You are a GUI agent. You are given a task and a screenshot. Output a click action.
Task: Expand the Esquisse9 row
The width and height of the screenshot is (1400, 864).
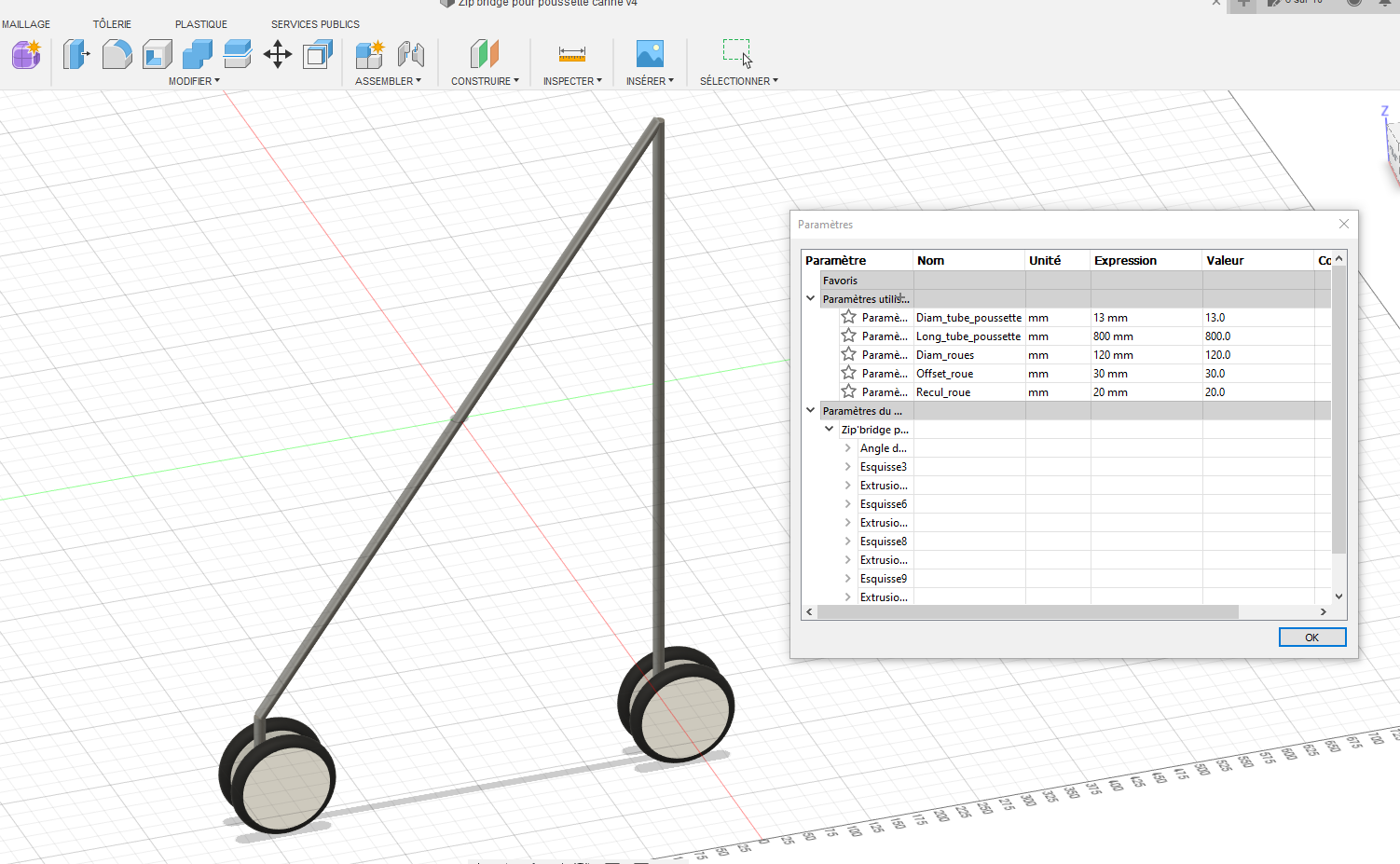tap(847, 579)
